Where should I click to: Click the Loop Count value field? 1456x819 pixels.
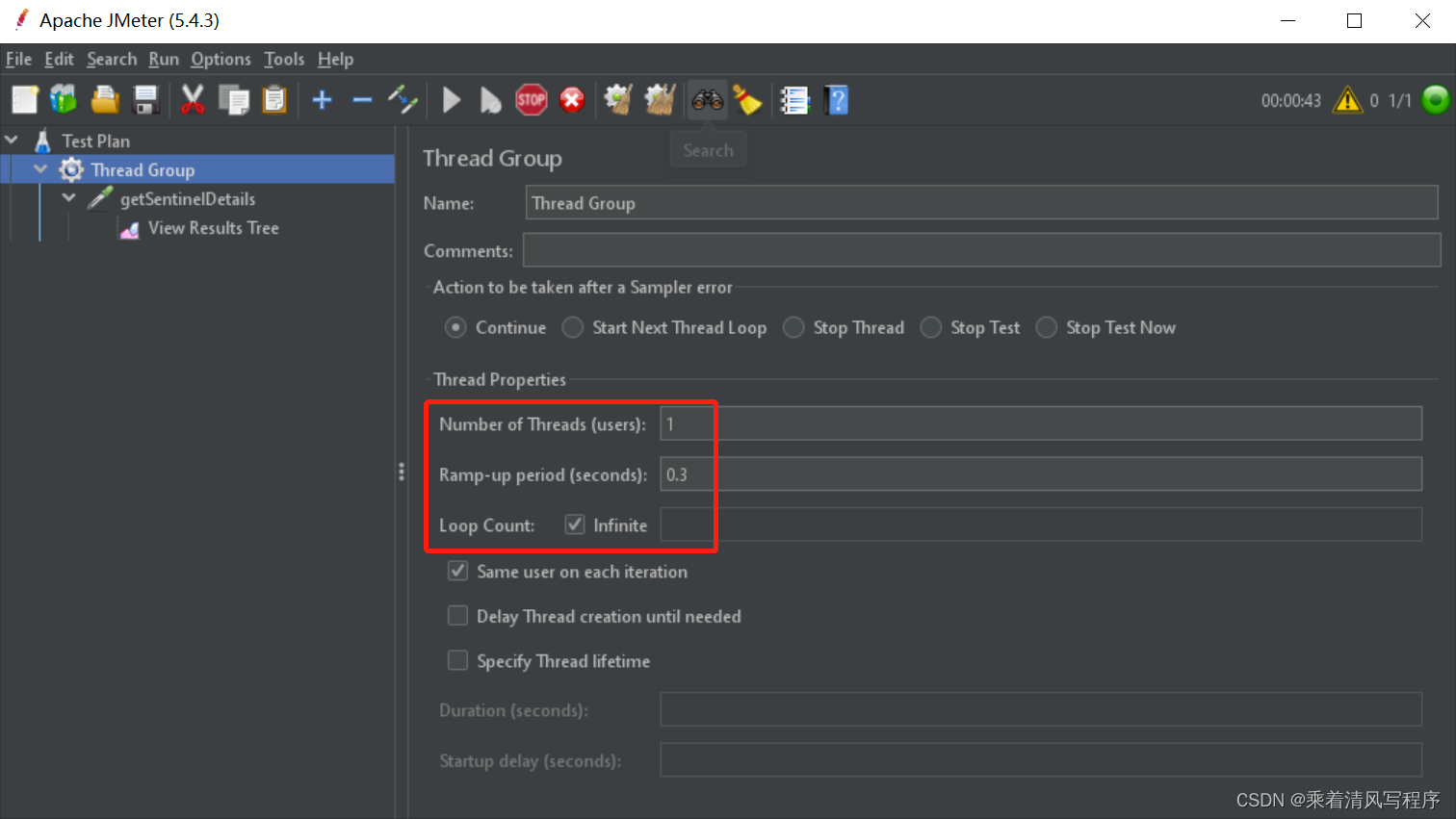tap(1041, 525)
